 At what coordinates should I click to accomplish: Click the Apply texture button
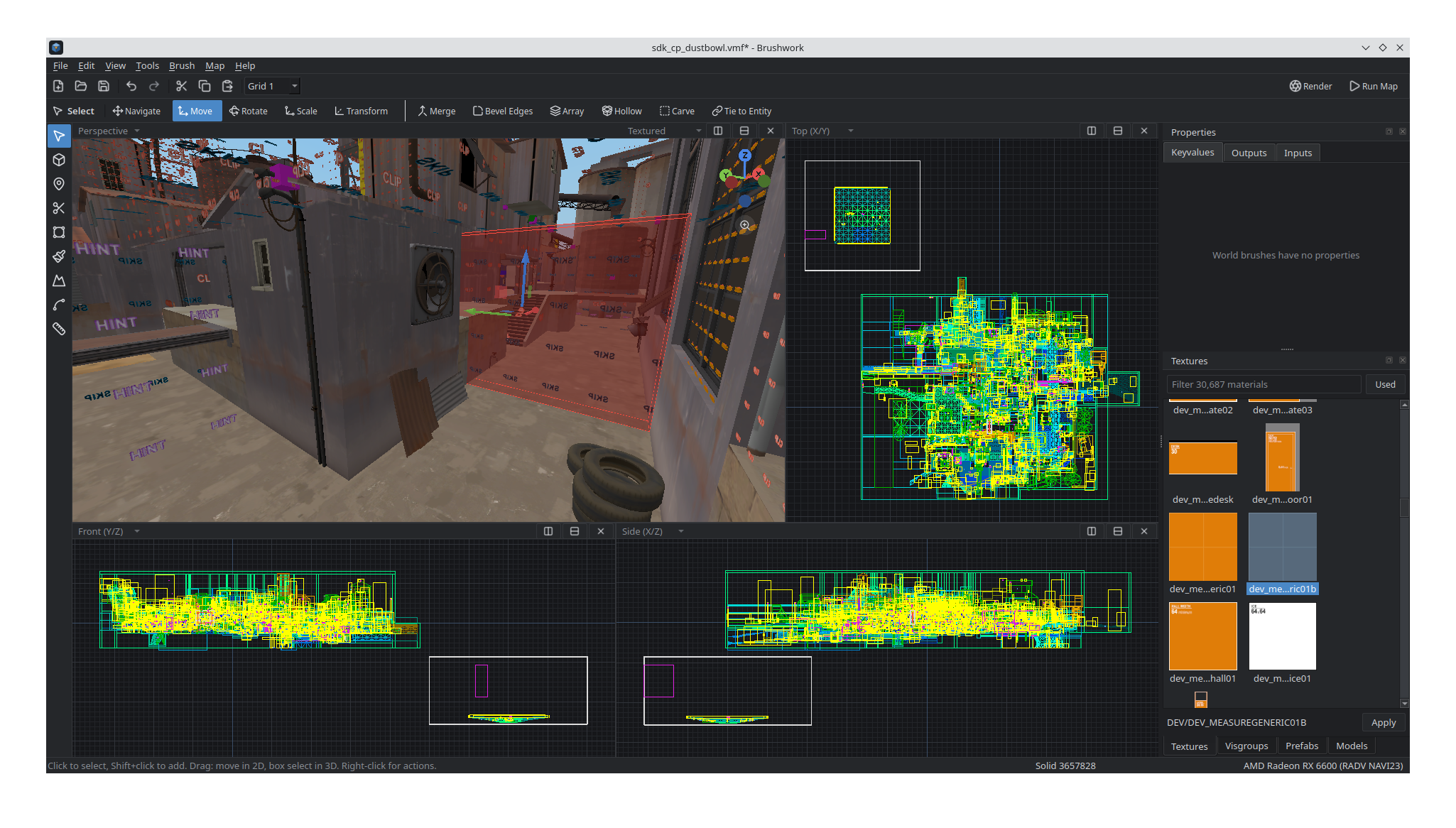1384,722
